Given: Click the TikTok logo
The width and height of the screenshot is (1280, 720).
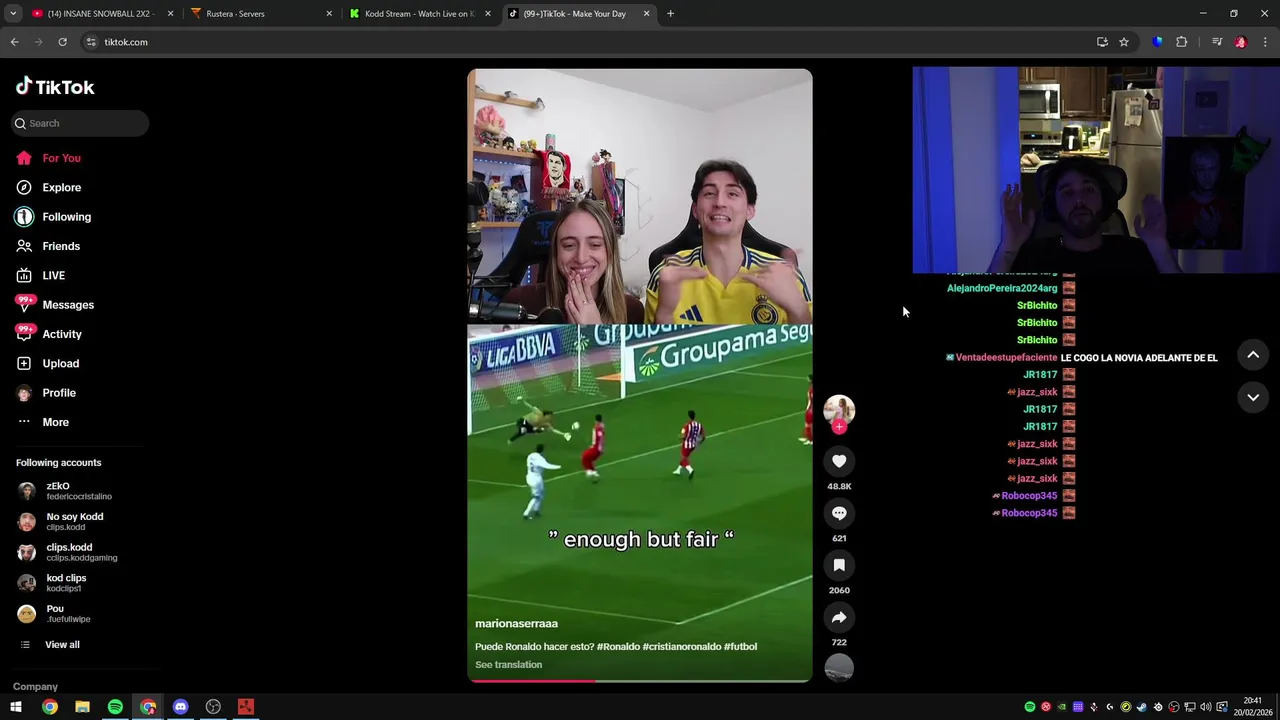Looking at the screenshot, I should (x=55, y=87).
